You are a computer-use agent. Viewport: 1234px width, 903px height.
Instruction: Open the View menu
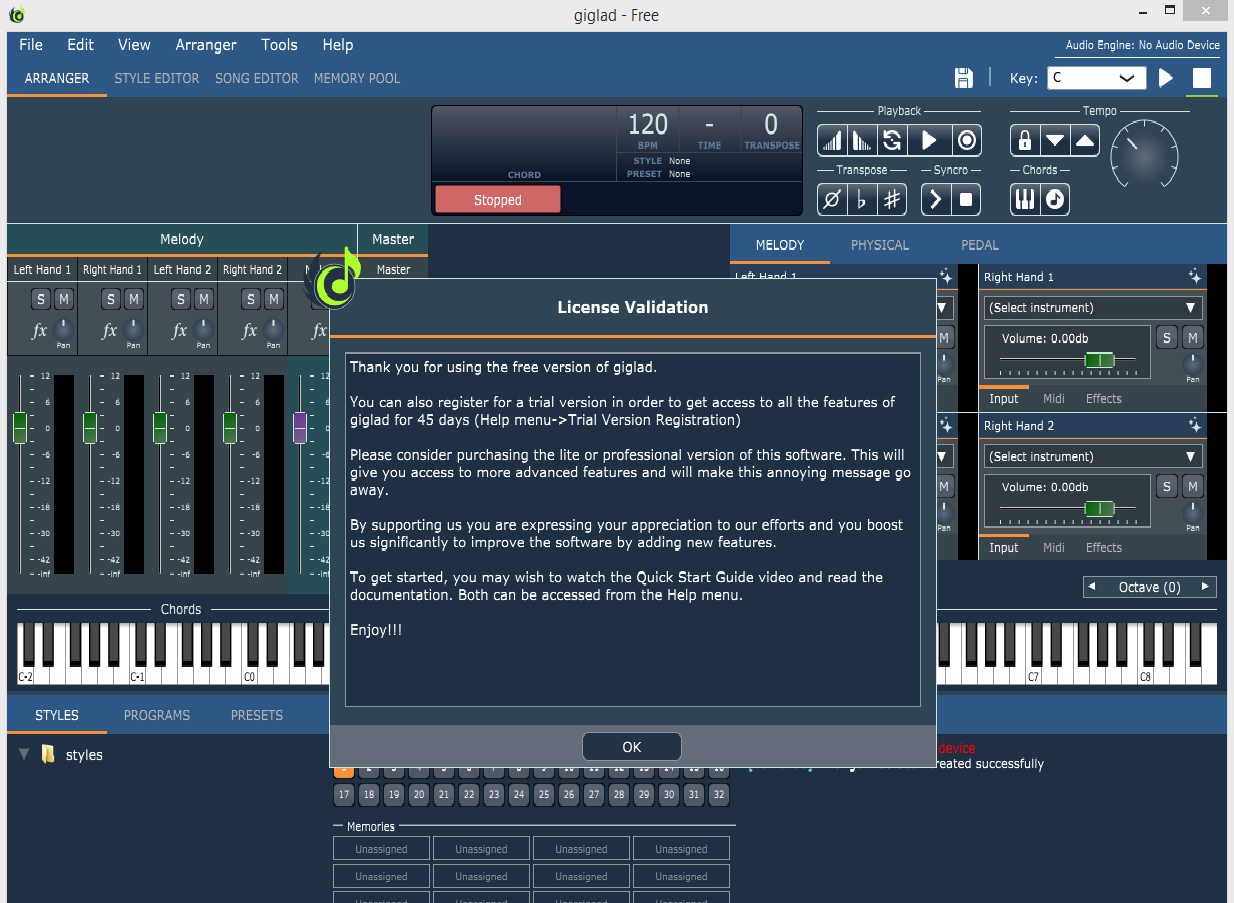(134, 45)
